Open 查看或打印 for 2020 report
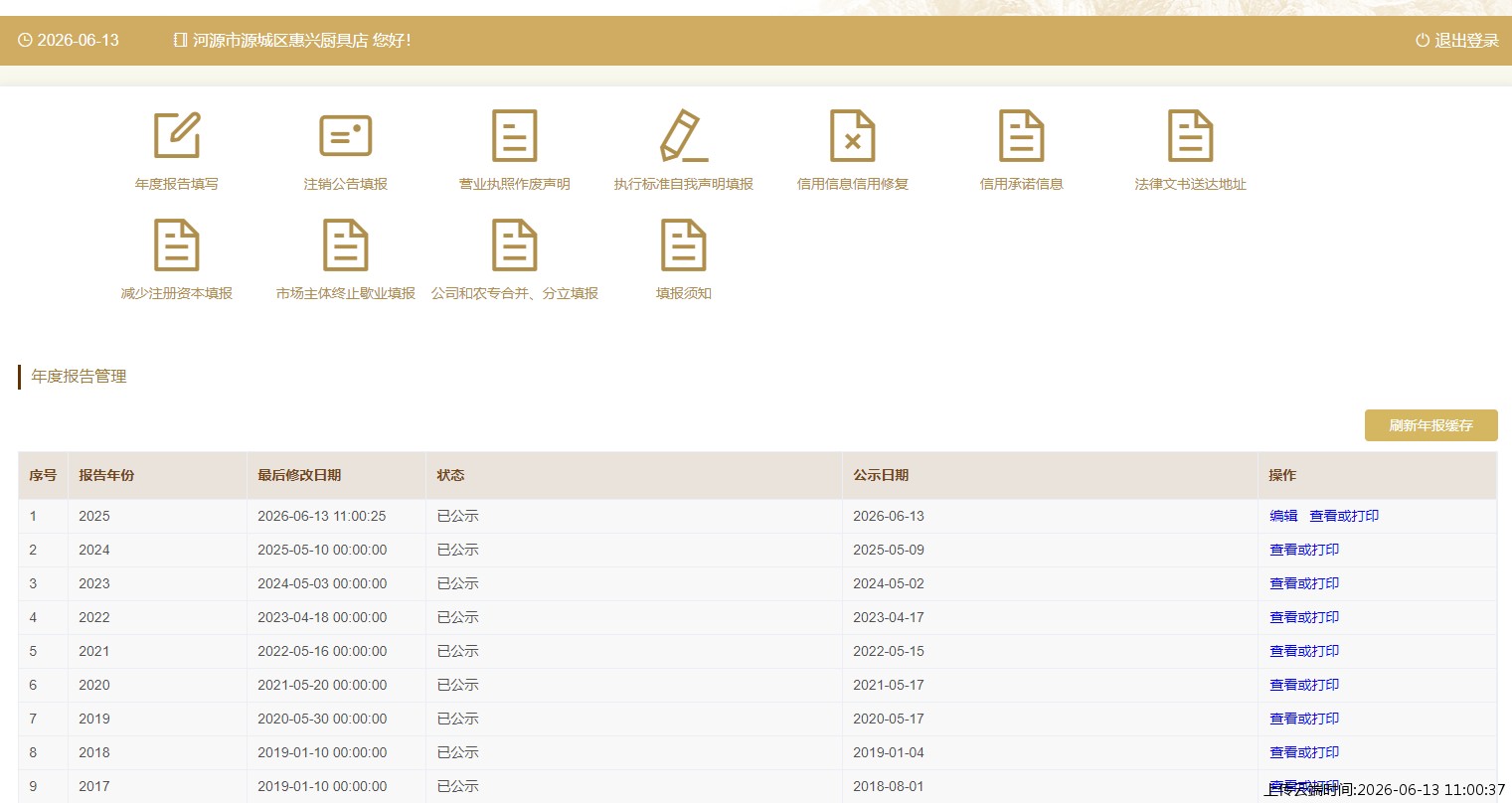The image size is (1512, 803). 1304,685
